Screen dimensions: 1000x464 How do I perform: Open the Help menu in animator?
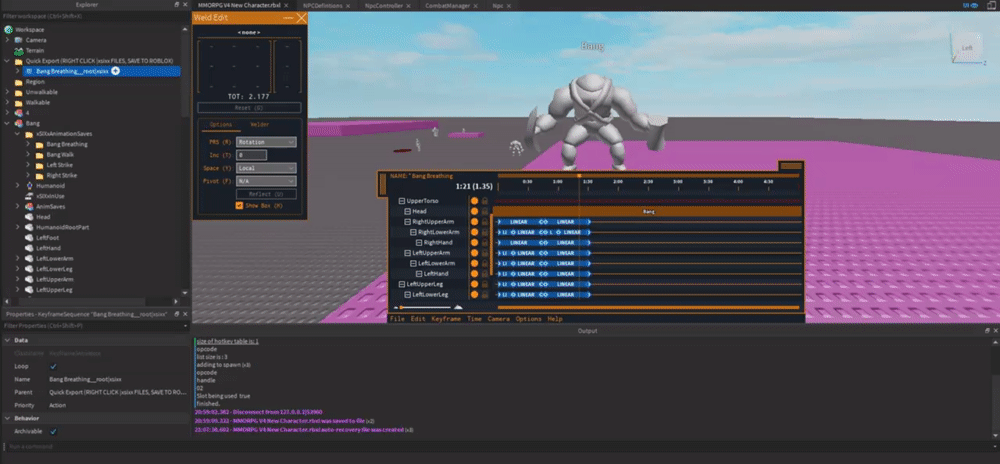tap(555, 319)
